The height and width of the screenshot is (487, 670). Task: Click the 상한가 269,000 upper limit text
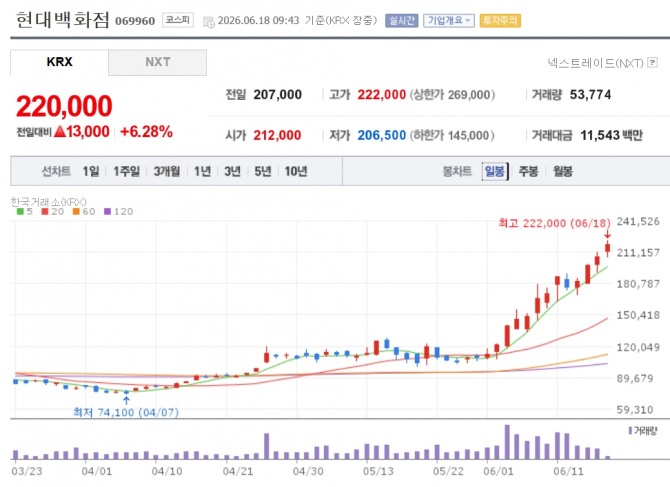453,94
